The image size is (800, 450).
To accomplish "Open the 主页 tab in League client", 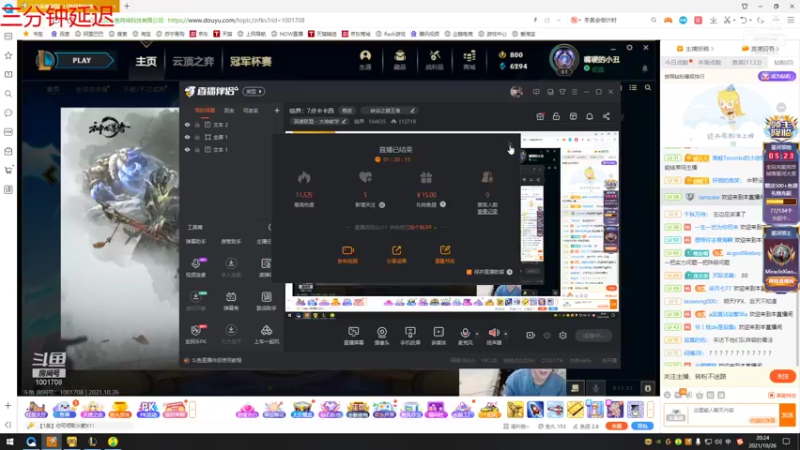I will click(x=146, y=61).
